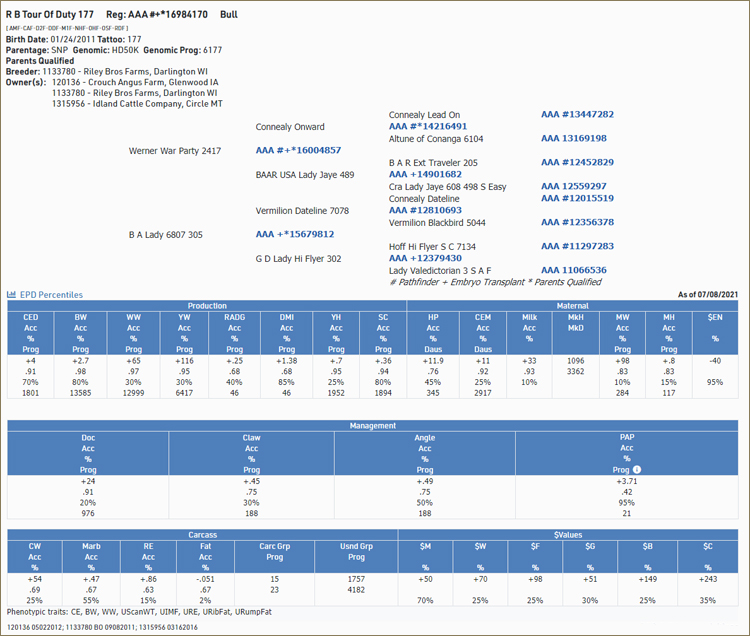Follow Connealy Dateline link AAA #12015519
Viewport: 750px width, 636px height.
pyautogui.click(x=577, y=199)
